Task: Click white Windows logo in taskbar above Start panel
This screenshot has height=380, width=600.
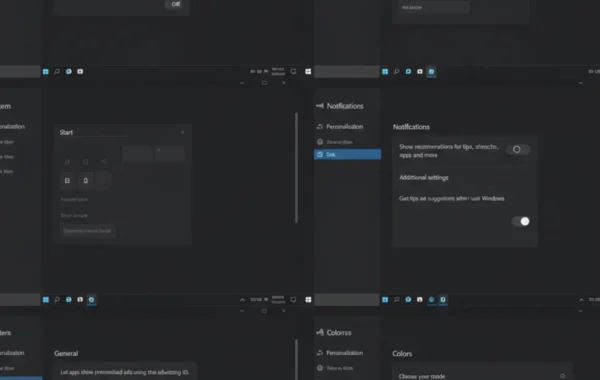Action: pos(308,72)
